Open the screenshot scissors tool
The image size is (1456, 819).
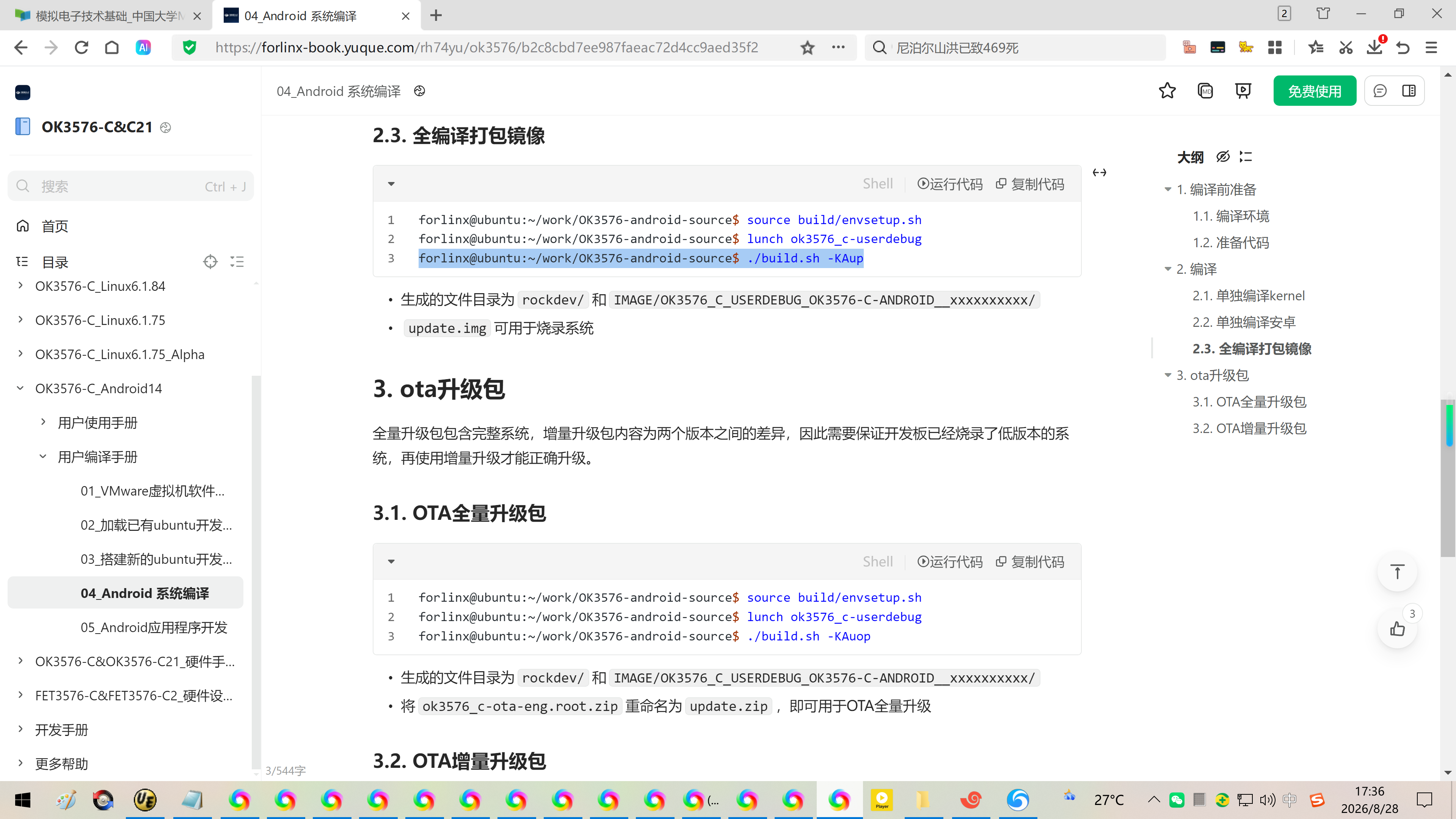pyautogui.click(x=1346, y=47)
